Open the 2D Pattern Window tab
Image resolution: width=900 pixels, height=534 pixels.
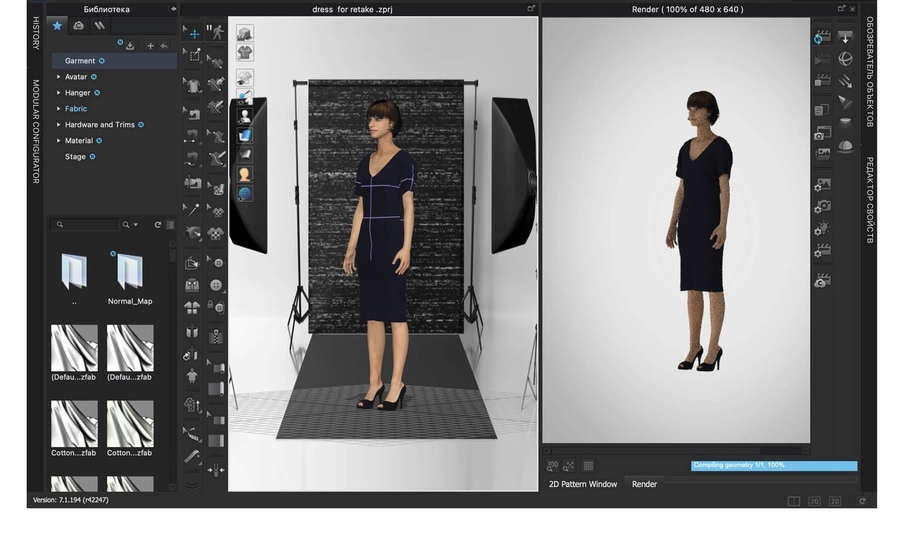tap(583, 484)
